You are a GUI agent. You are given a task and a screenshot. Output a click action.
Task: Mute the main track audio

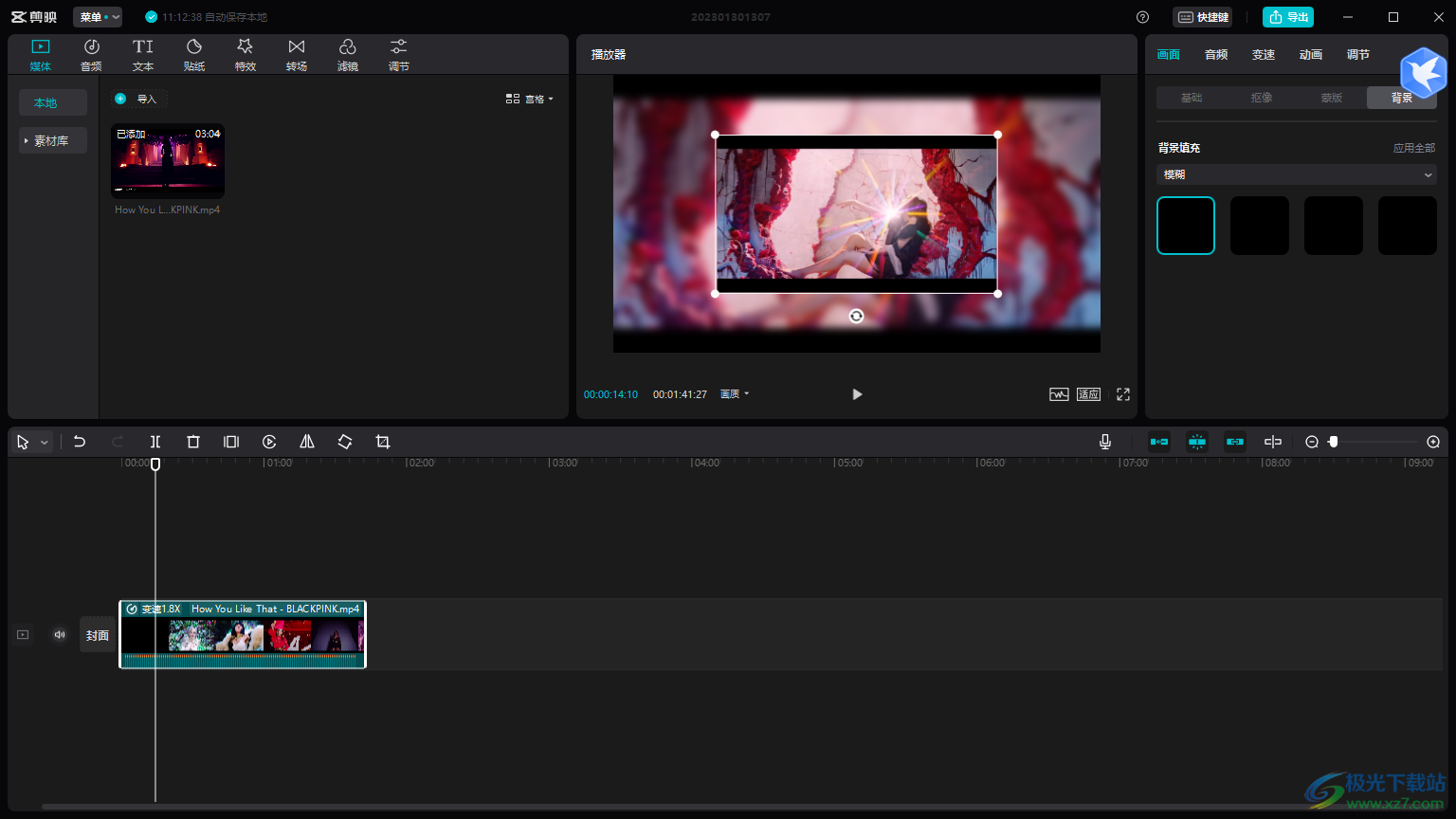pyautogui.click(x=60, y=635)
